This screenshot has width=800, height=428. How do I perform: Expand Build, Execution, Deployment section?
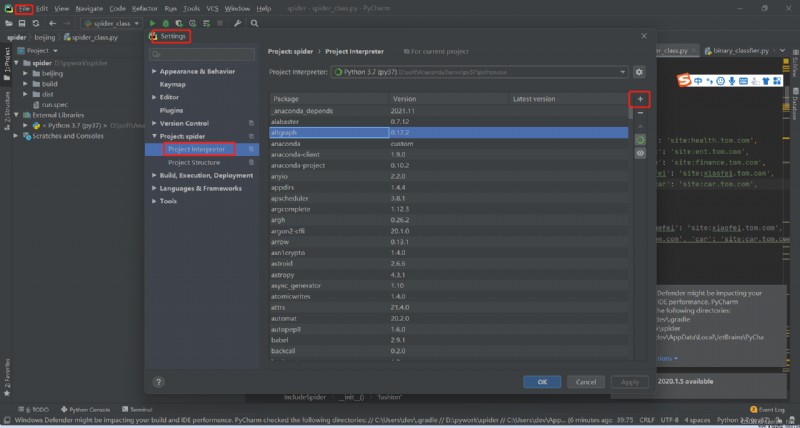[x=154, y=175]
